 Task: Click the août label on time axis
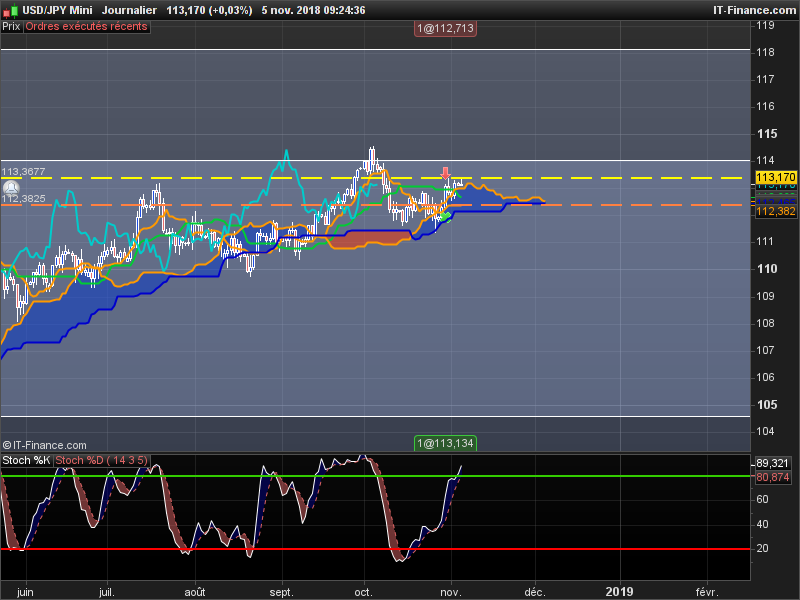(195, 592)
